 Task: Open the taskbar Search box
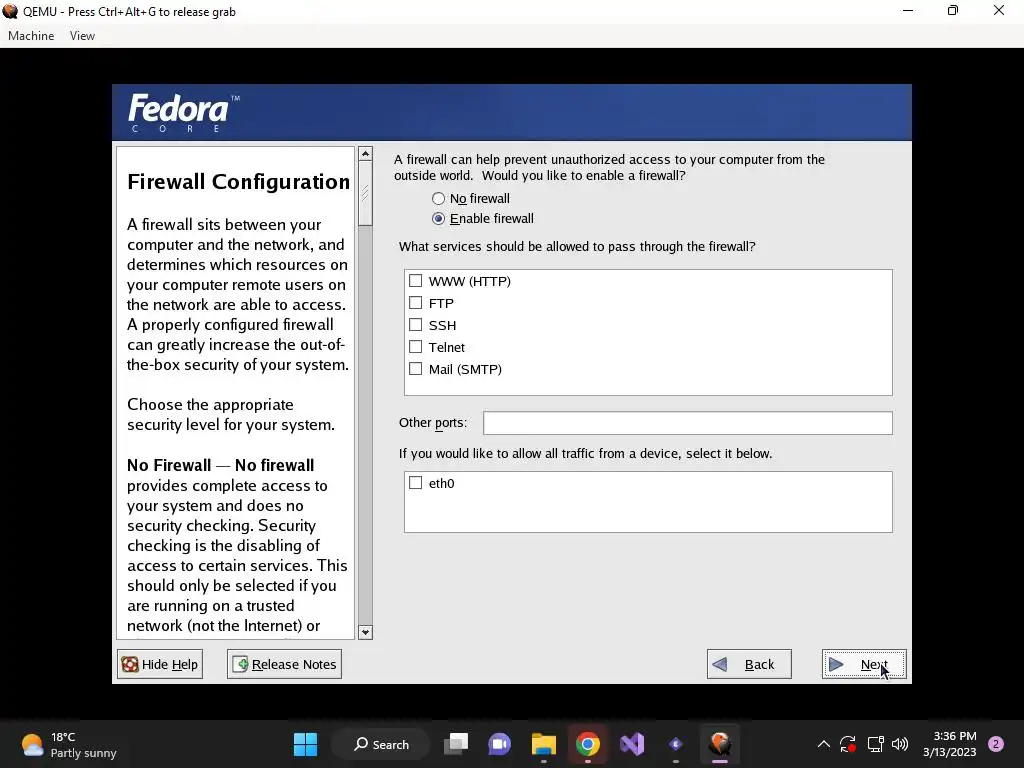coord(381,744)
